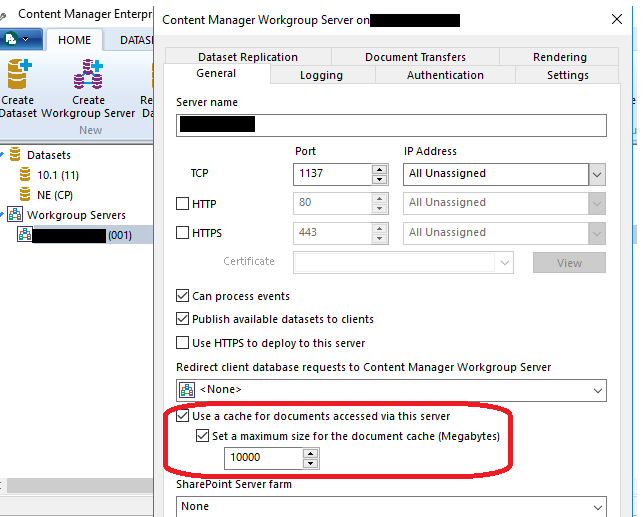Open the Certificate dropdown
Viewport: 643px width, 517px height.
click(505, 262)
